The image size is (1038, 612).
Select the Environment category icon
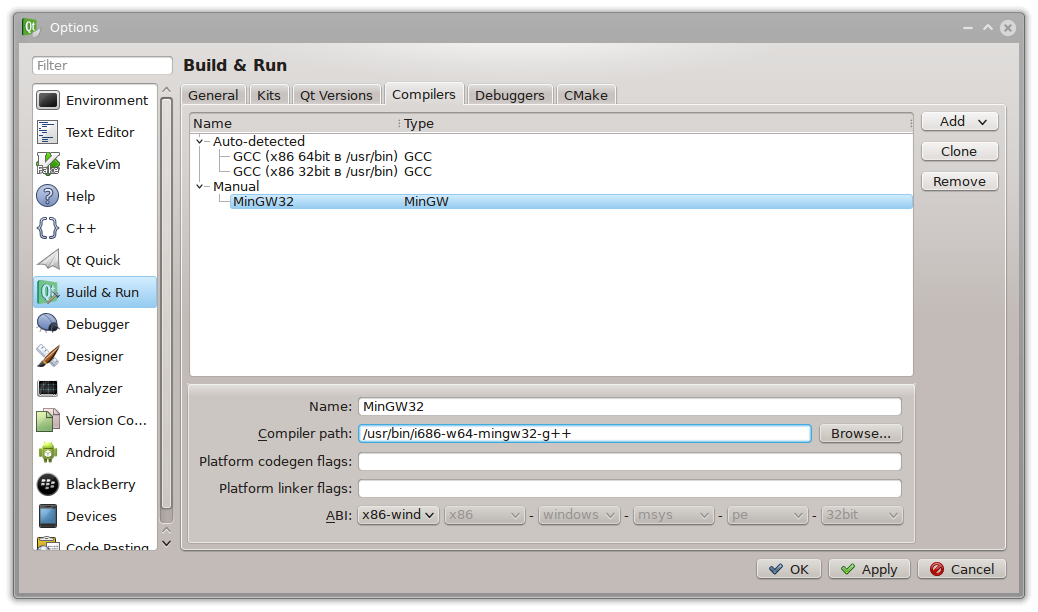point(48,100)
